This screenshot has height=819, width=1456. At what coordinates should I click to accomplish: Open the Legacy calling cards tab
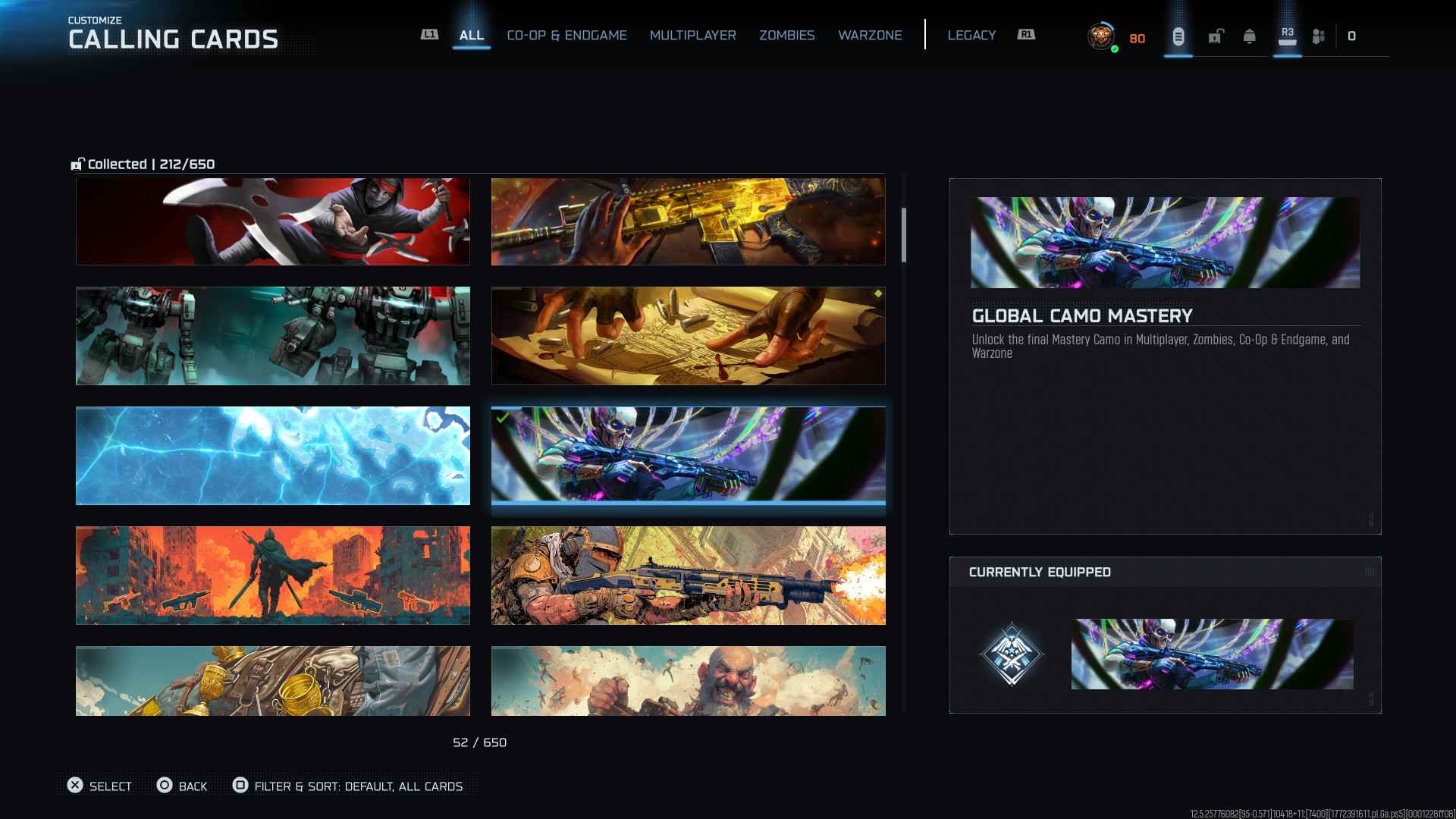pos(971,36)
